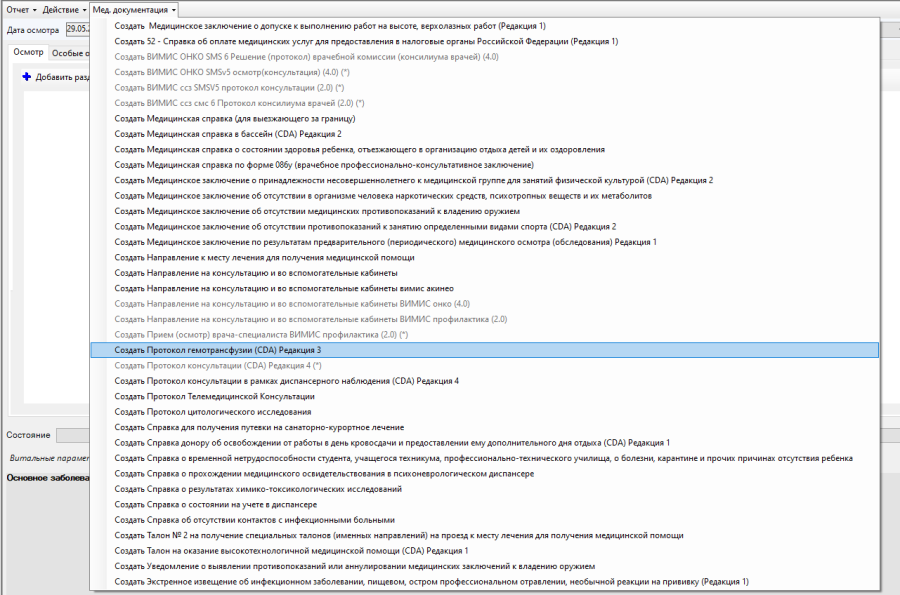This screenshot has height=595, width=900.
Task: Create Протокол консультации в рамках диспансерного наблюдения
Action: 485,382
